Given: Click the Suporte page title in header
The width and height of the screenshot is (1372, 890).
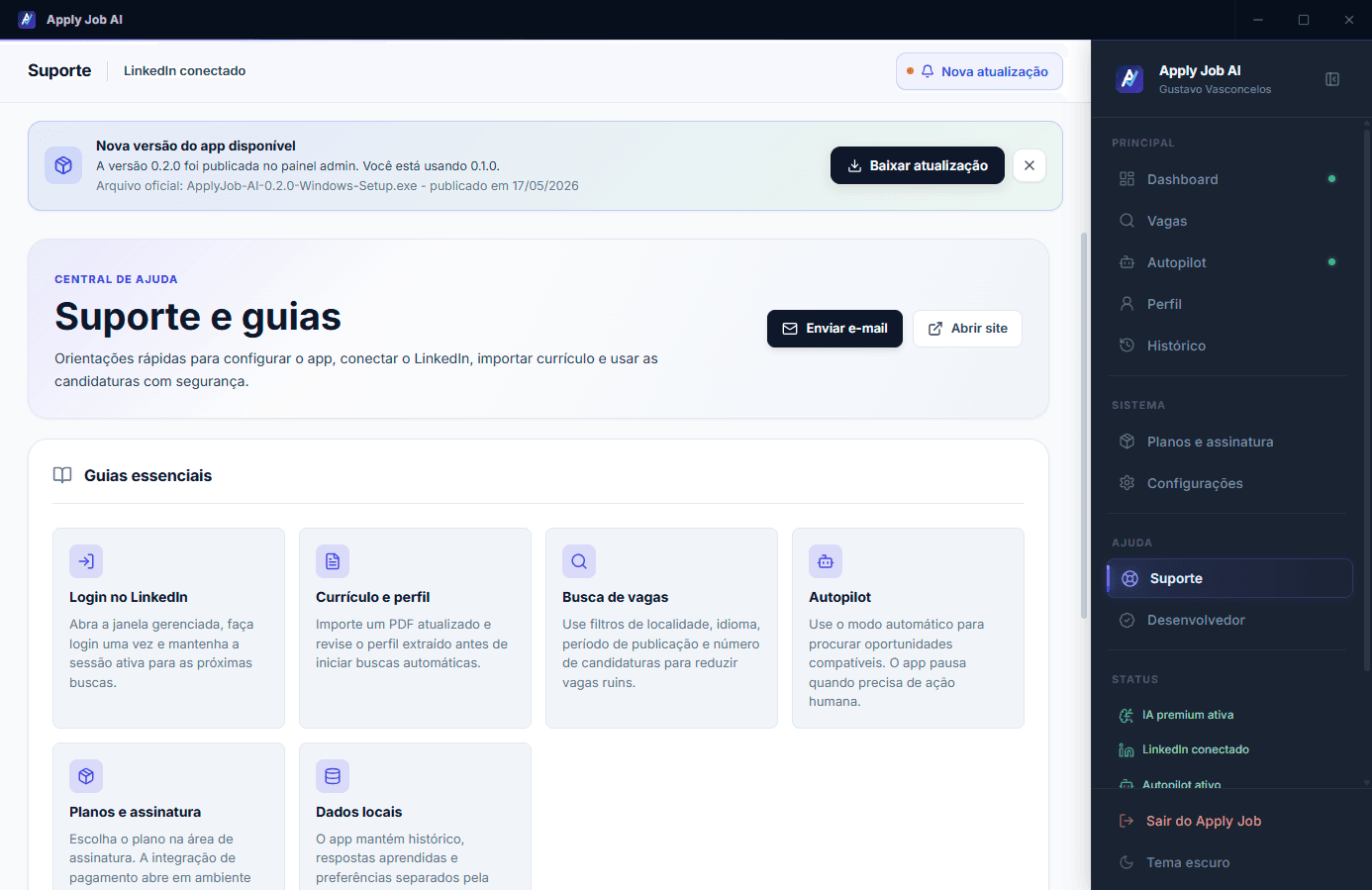Looking at the screenshot, I should click(x=59, y=71).
